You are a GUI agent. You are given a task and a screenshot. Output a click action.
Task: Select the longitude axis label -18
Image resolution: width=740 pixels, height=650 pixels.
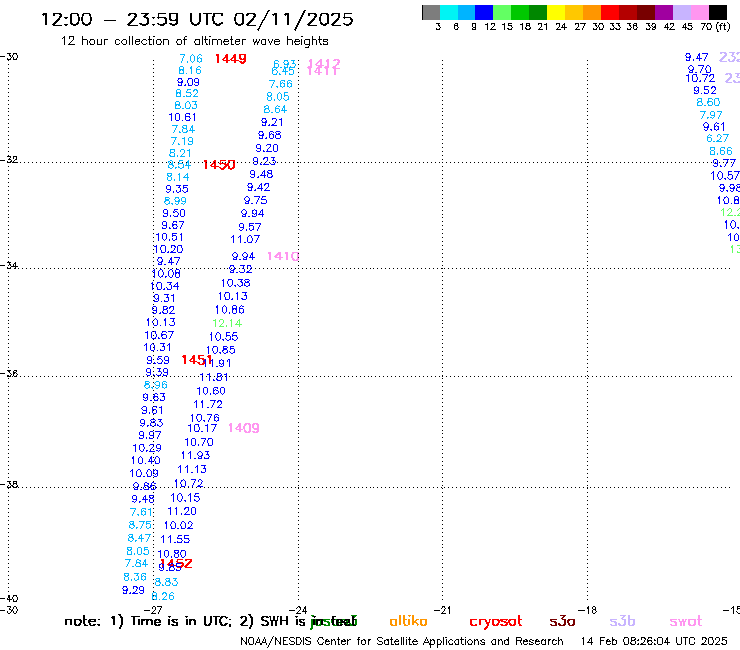[x=588, y=610]
